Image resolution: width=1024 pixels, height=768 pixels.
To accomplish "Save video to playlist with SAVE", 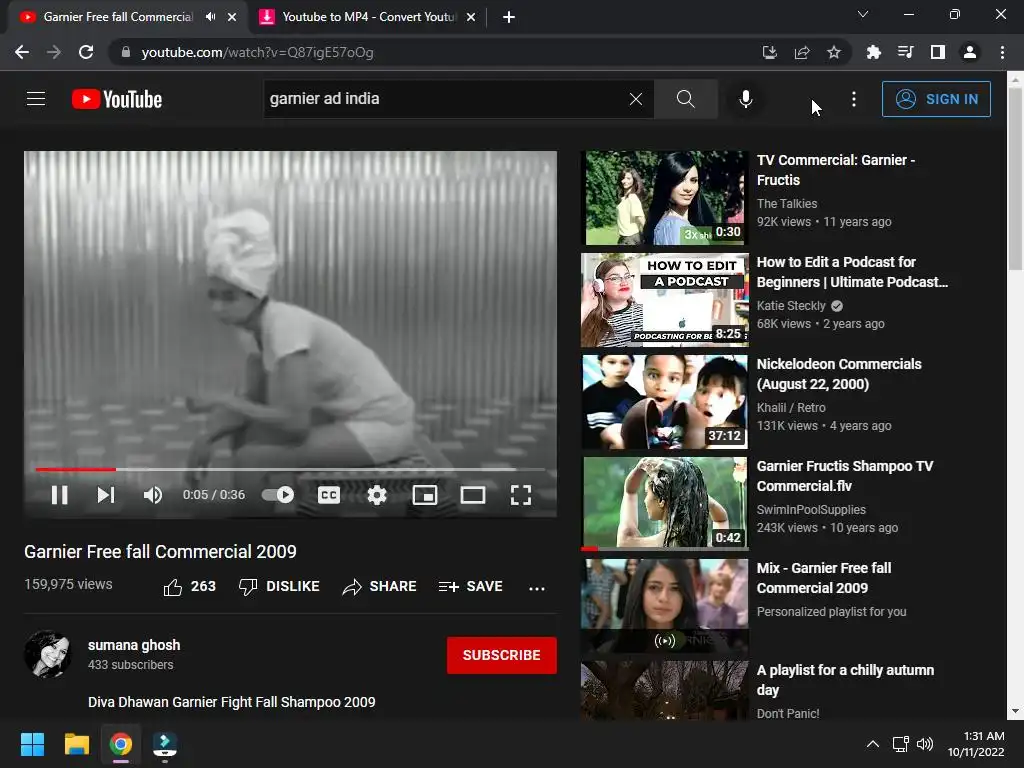I will [470, 586].
